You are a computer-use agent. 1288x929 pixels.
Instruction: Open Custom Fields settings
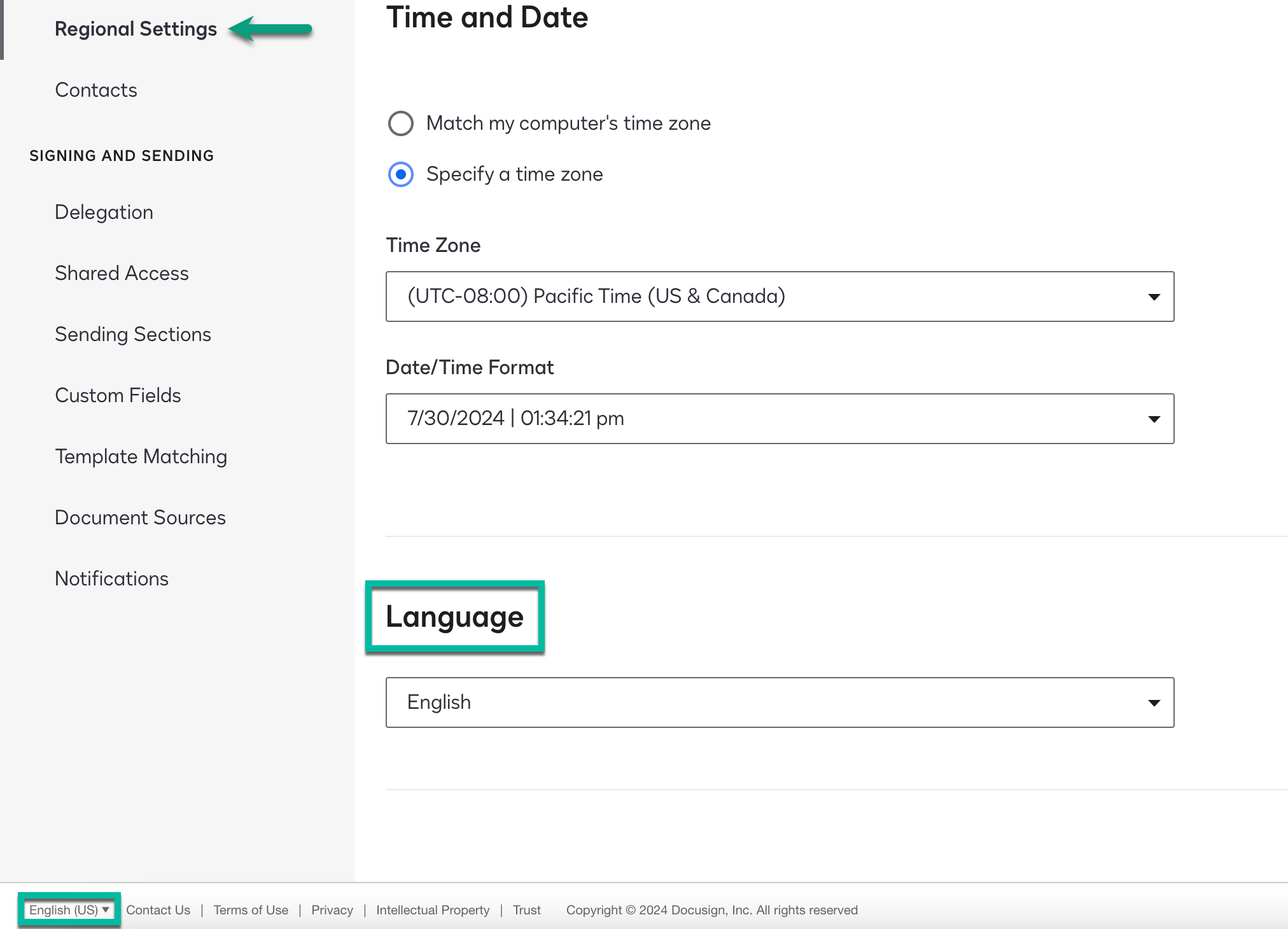(x=118, y=396)
